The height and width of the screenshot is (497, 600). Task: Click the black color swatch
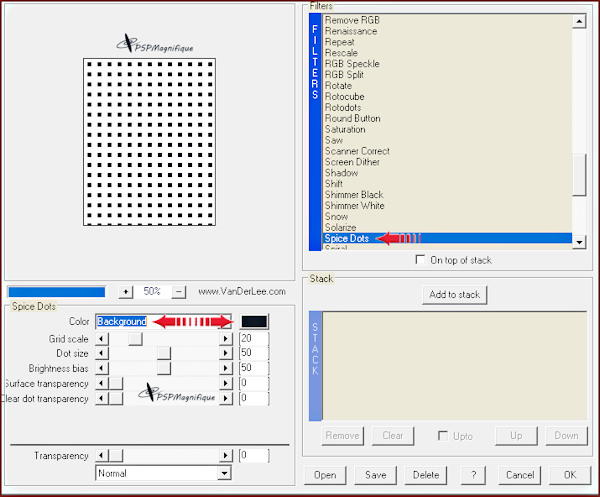[254, 322]
